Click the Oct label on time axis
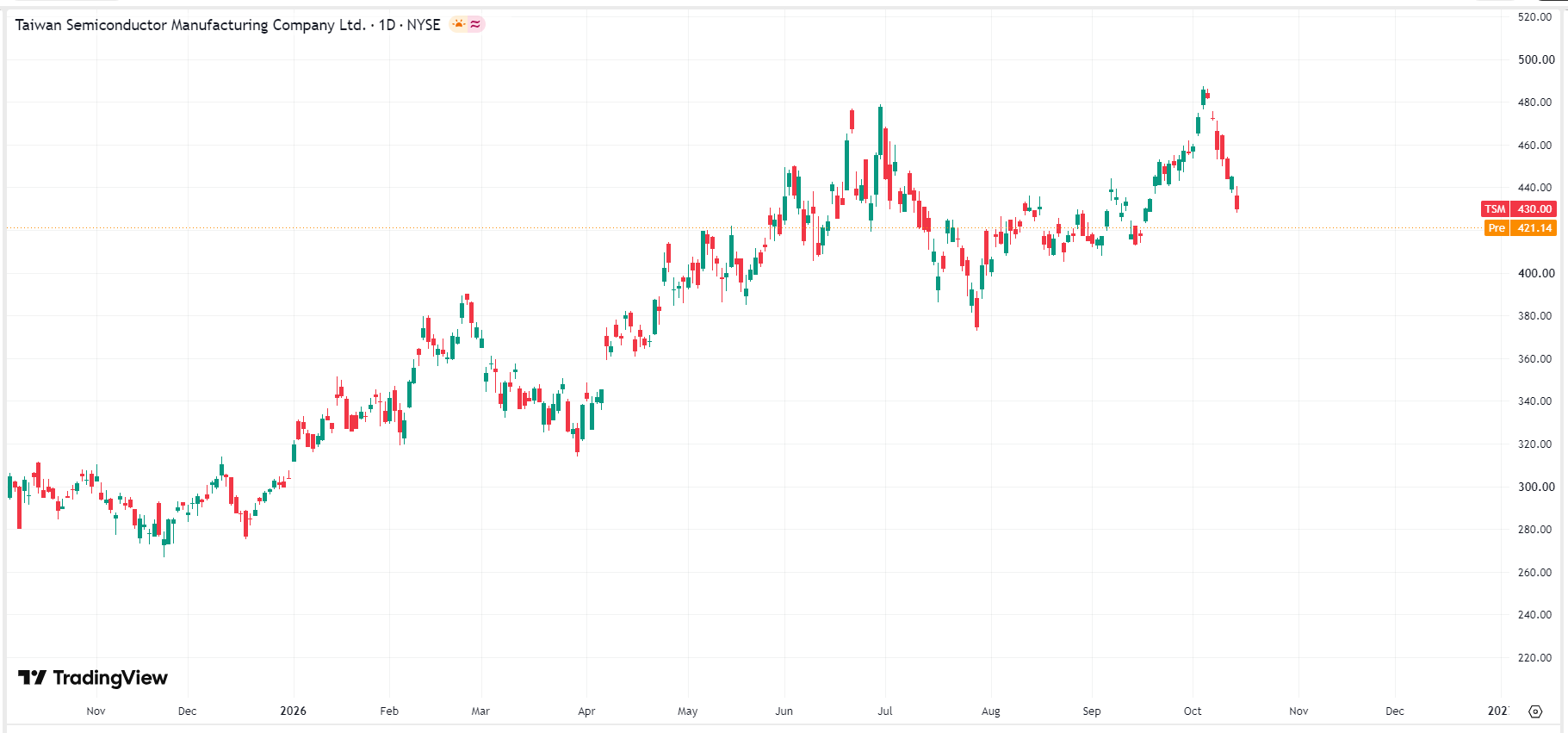 (x=1193, y=711)
